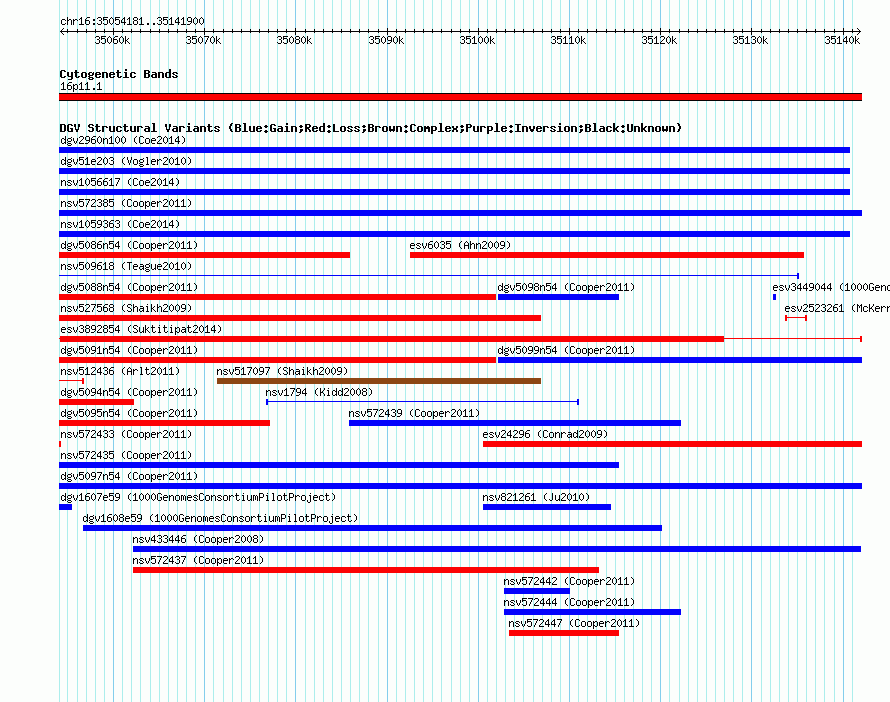890x702 pixels.
Task: Open dgv5099n54 (Cooper2011) variant
Action: coord(566,350)
